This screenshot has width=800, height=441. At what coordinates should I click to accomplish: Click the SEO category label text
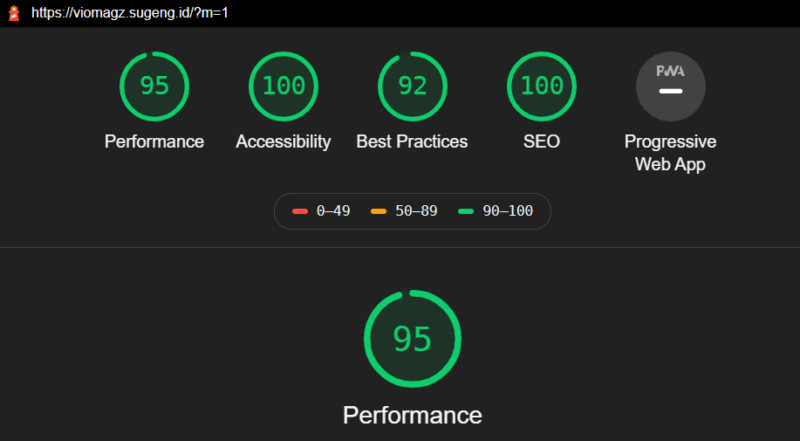(541, 142)
